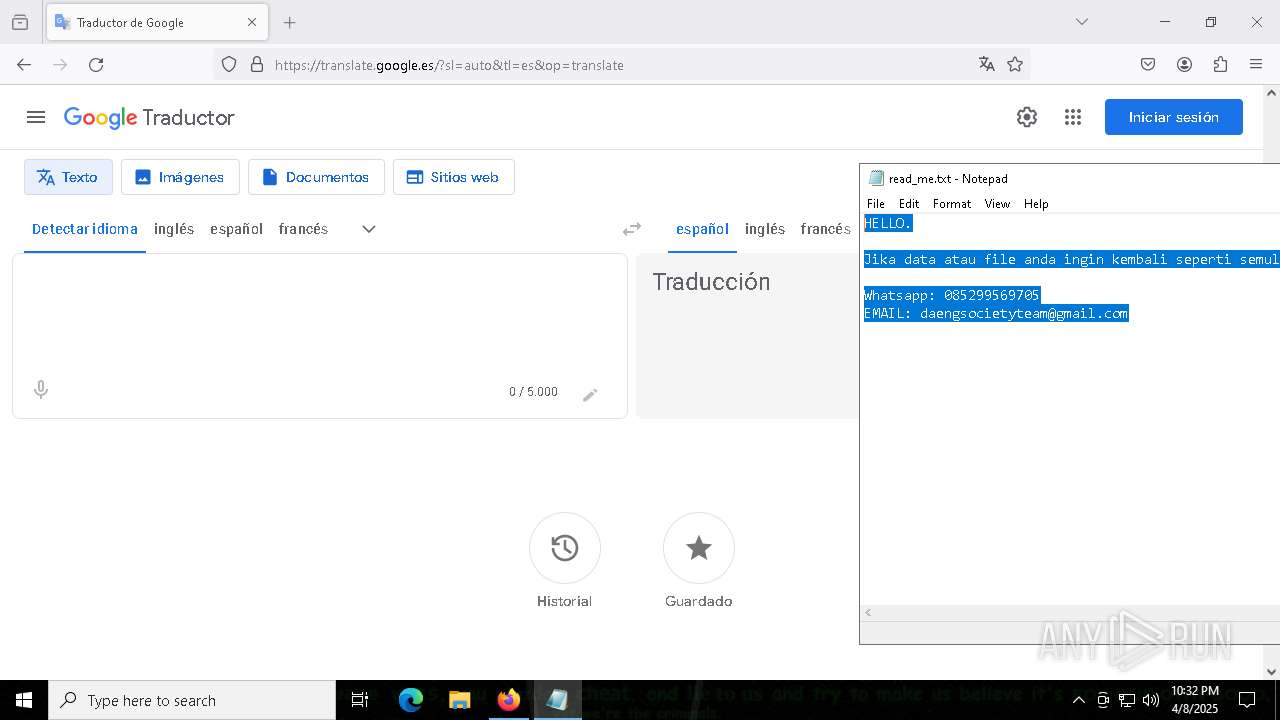Click the Iniciar sesión button

point(1173,117)
